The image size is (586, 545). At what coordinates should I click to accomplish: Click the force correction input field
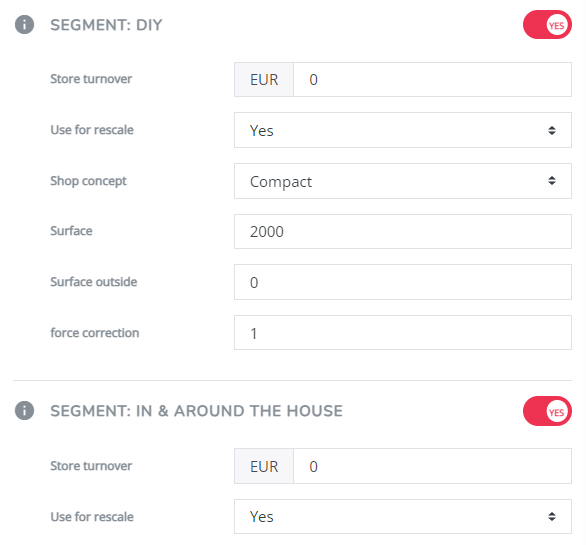click(x=403, y=333)
